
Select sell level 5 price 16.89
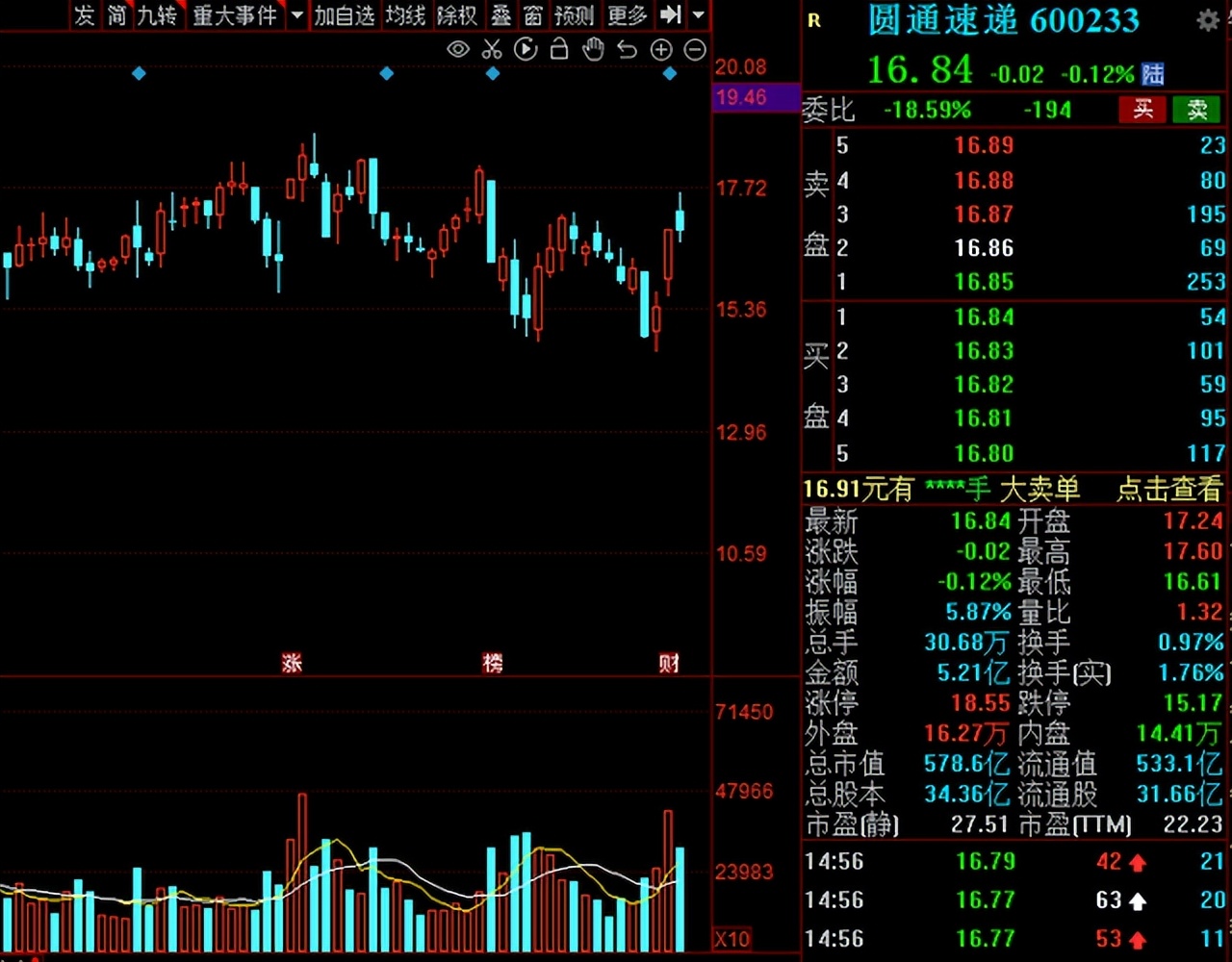coord(984,145)
